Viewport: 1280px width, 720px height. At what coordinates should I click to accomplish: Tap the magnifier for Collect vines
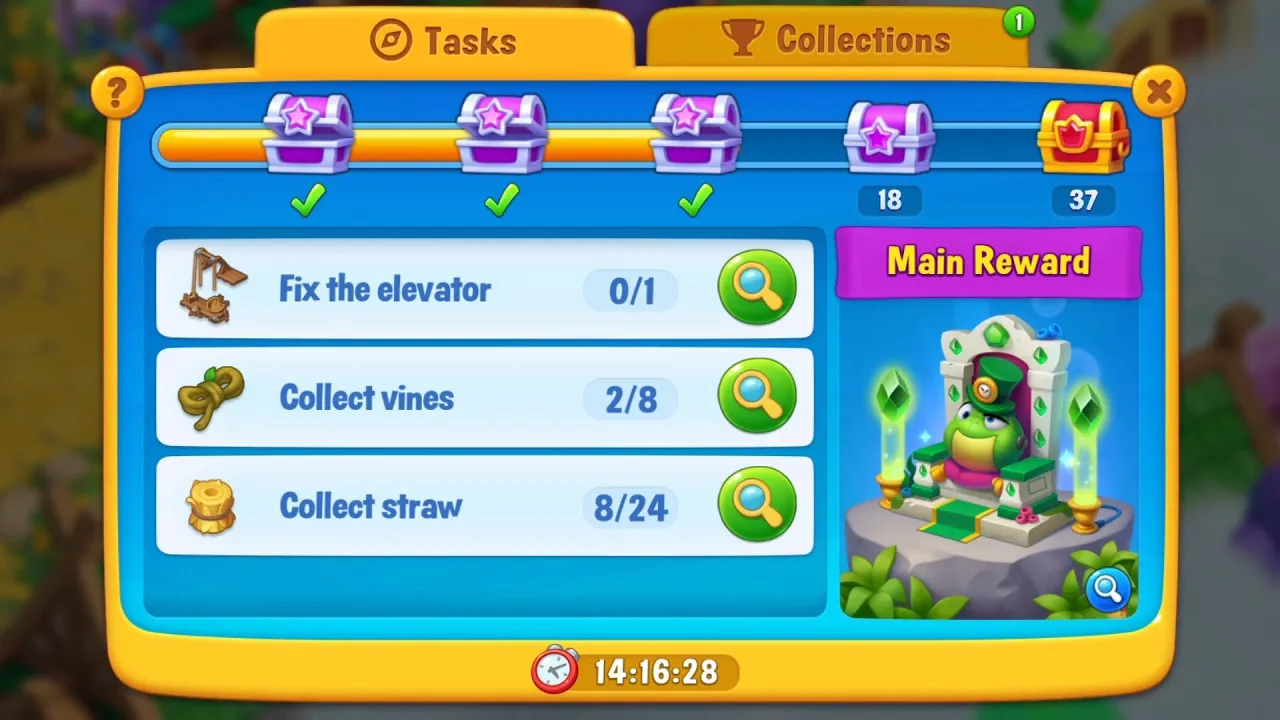[757, 397]
